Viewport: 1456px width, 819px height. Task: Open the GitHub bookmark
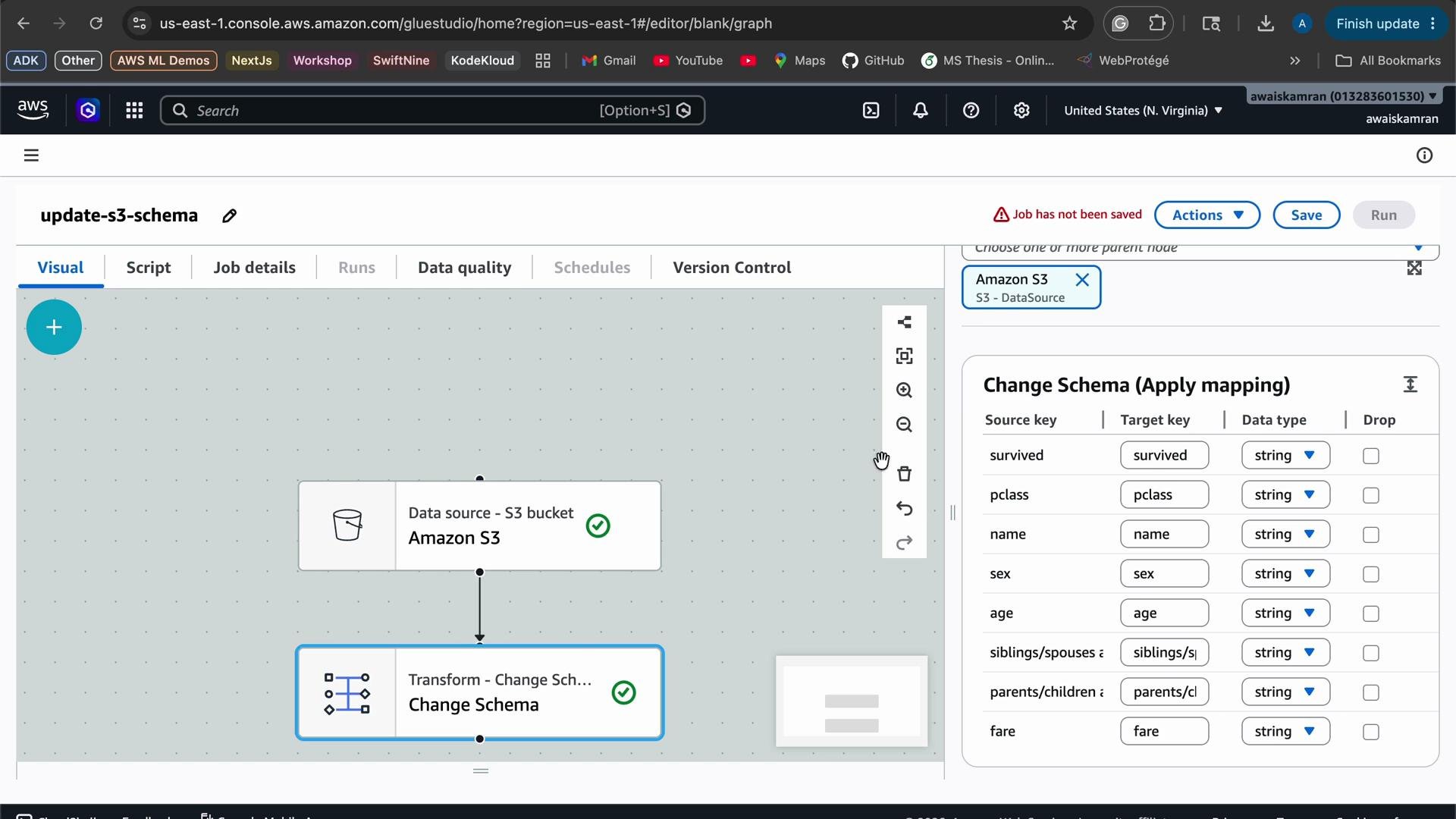point(873,61)
